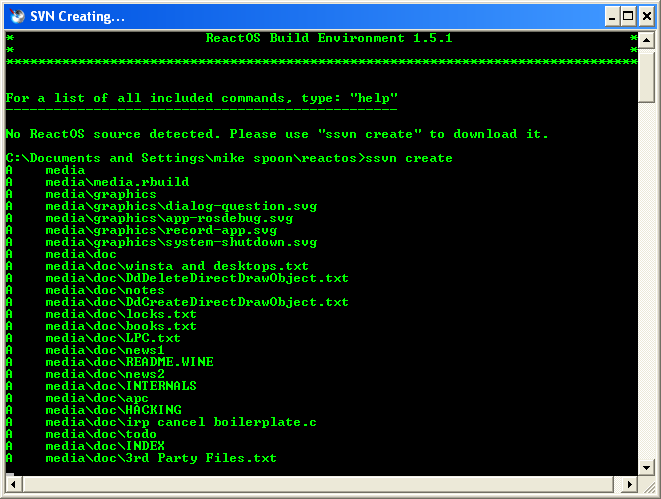
Task: Click the media\doc\apc line
Action: pyautogui.click(x=77, y=398)
